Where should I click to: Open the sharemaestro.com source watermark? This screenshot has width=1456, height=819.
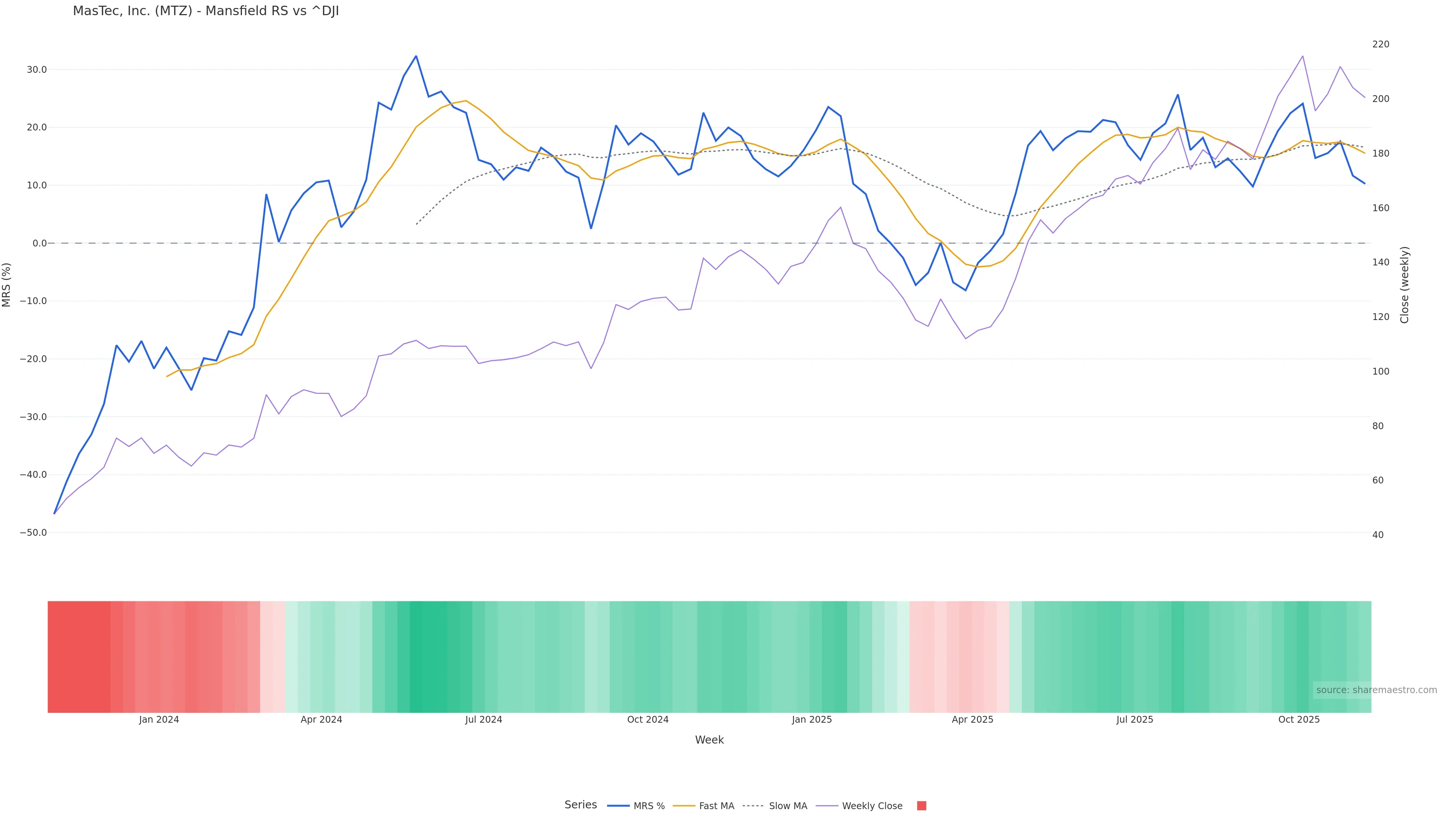click(1376, 690)
